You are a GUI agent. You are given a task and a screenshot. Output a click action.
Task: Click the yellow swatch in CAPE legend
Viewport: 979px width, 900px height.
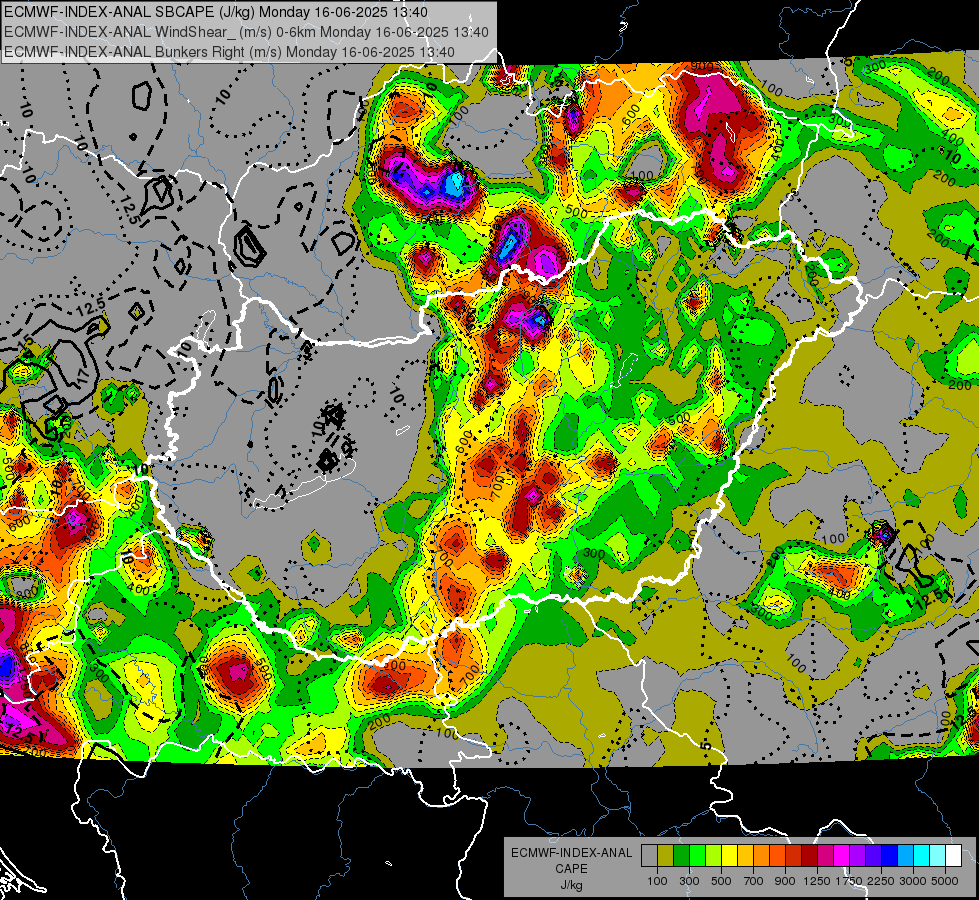729,856
